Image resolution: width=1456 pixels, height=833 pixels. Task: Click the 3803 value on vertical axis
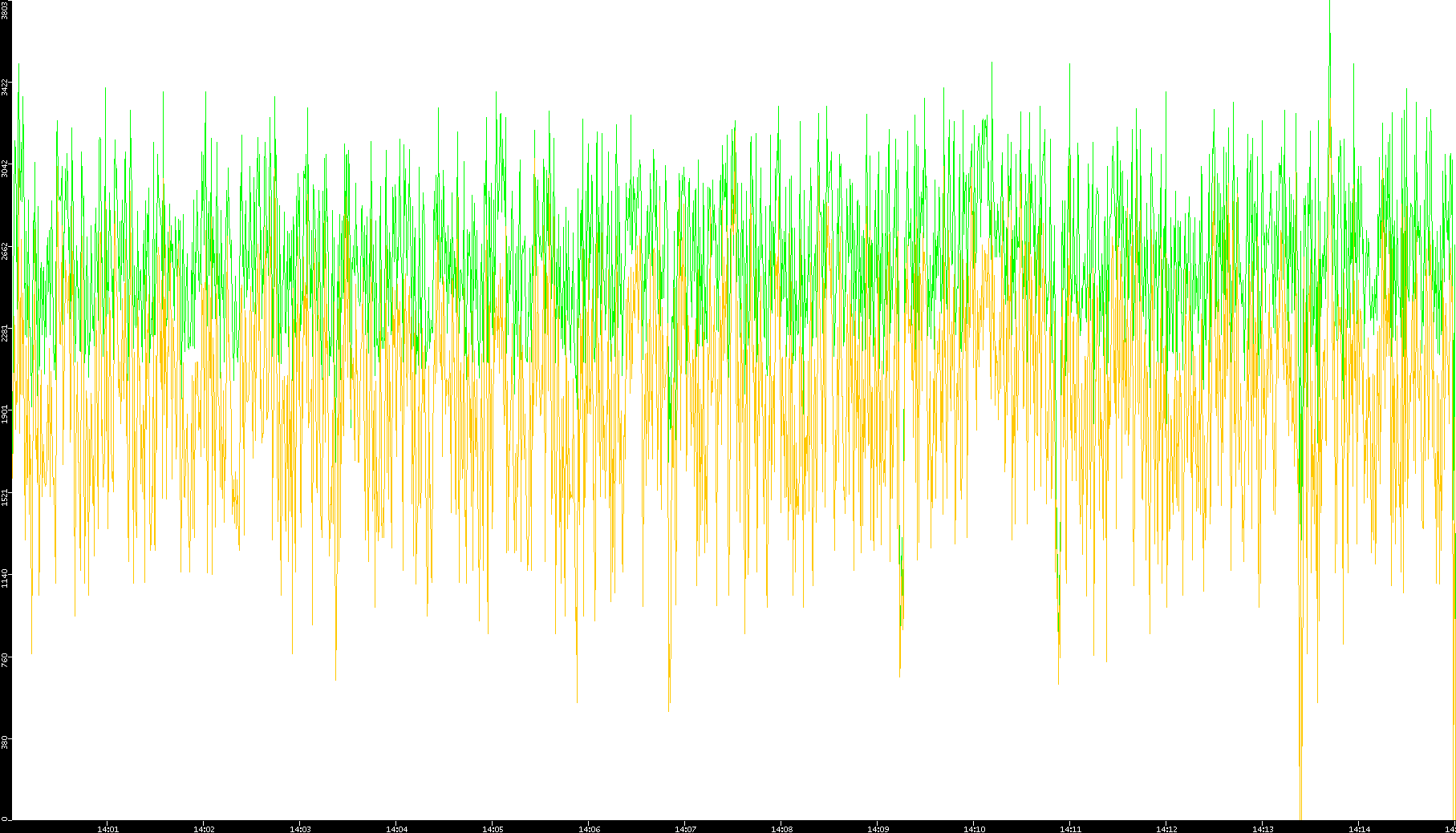(5, 10)
